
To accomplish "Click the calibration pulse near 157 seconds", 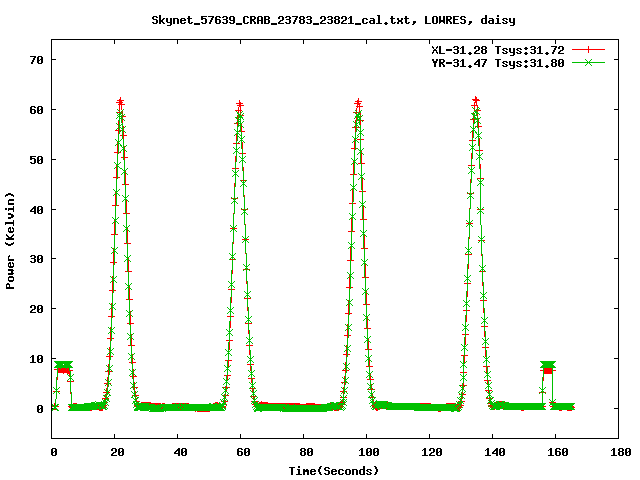I will (x=547, y=367).
